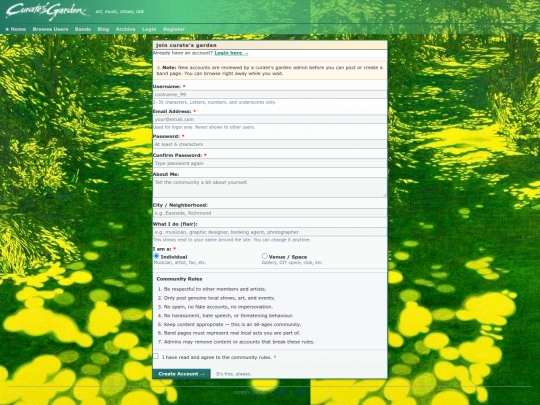Focus the Email Address field

[270, 119]
